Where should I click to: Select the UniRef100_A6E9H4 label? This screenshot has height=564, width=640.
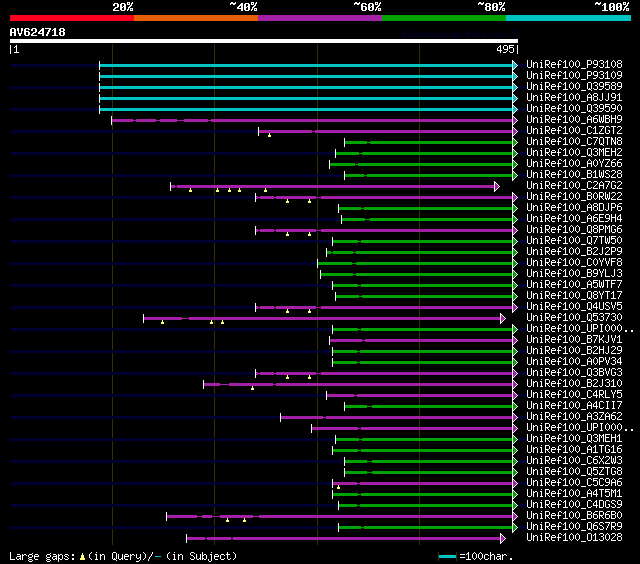point(574,219)
